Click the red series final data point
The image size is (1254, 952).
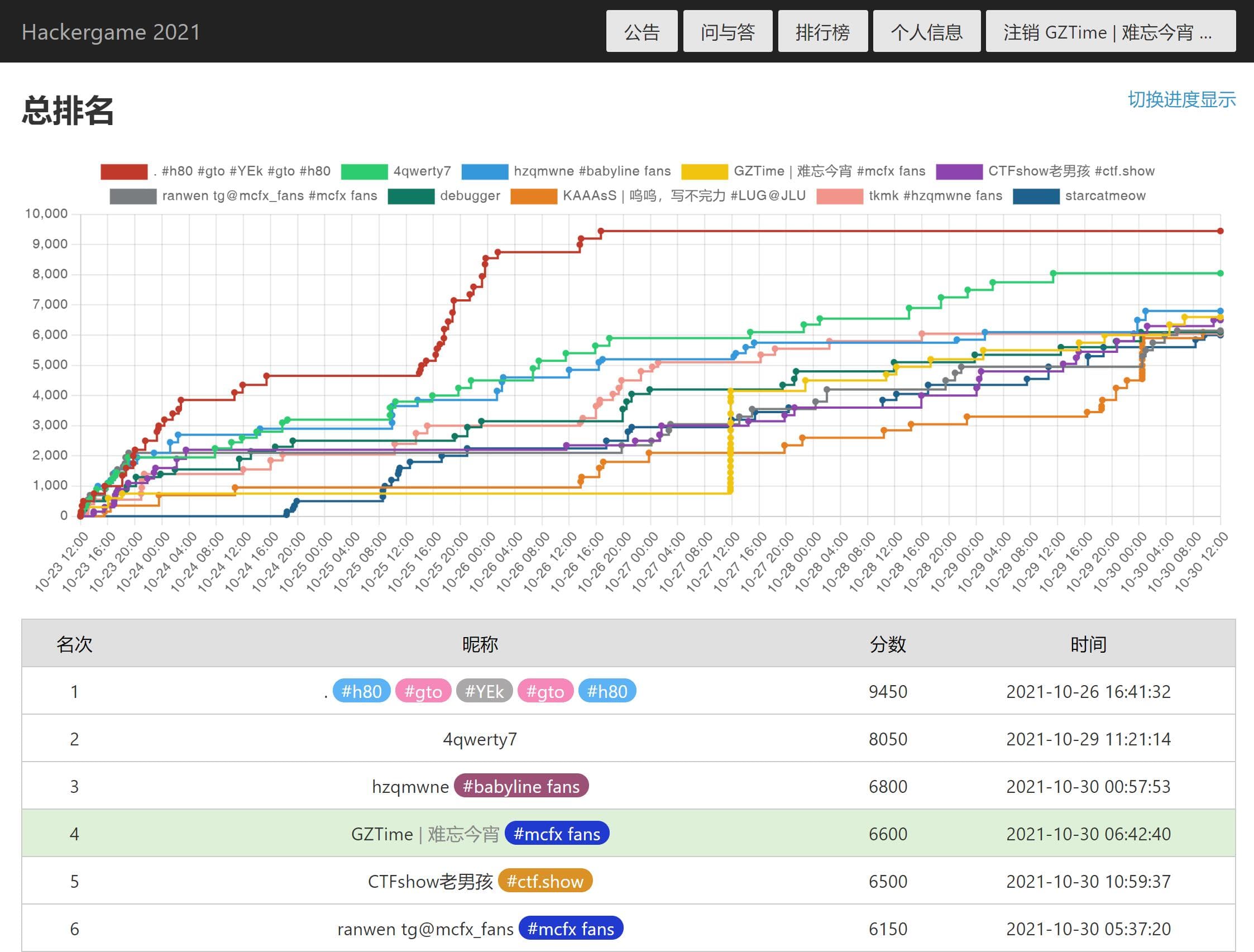1221,231
